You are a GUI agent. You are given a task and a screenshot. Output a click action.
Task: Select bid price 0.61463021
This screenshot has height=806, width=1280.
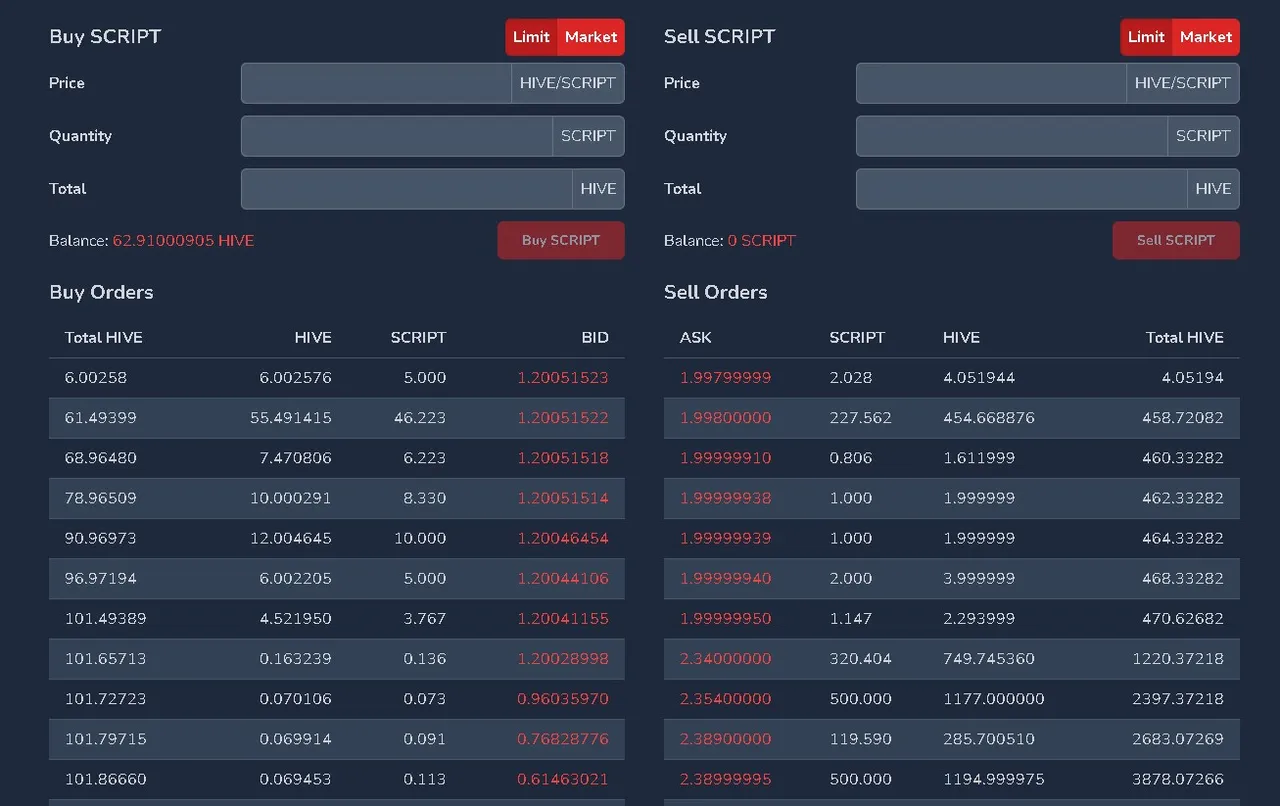pos(563,779)
